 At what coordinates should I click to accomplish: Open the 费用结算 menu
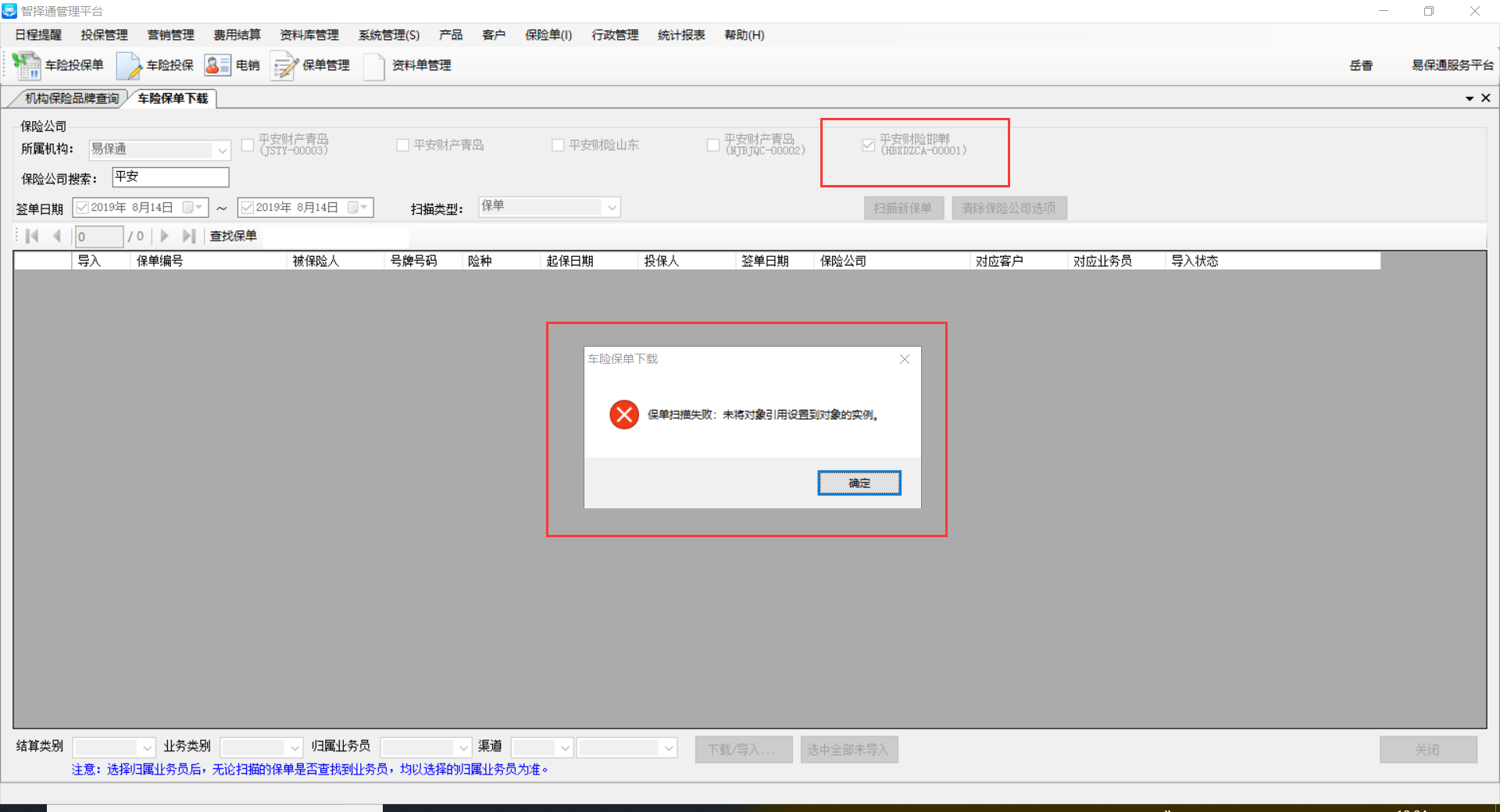point(237,35)
